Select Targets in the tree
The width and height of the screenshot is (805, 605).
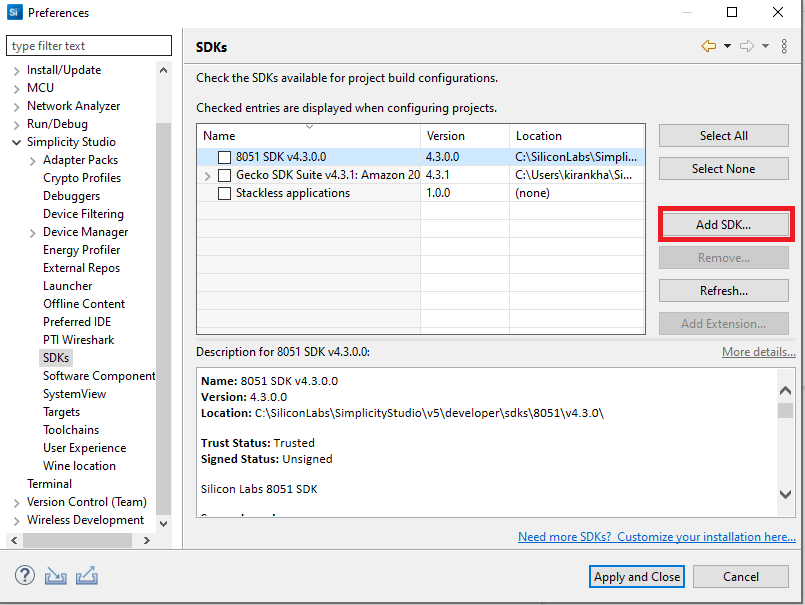tap(62, 412)
